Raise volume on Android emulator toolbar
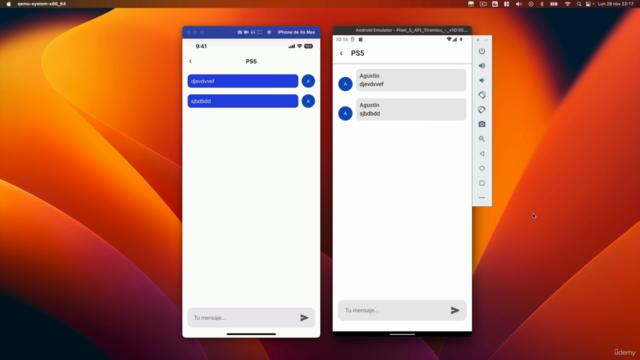 (x=482, y=66)
